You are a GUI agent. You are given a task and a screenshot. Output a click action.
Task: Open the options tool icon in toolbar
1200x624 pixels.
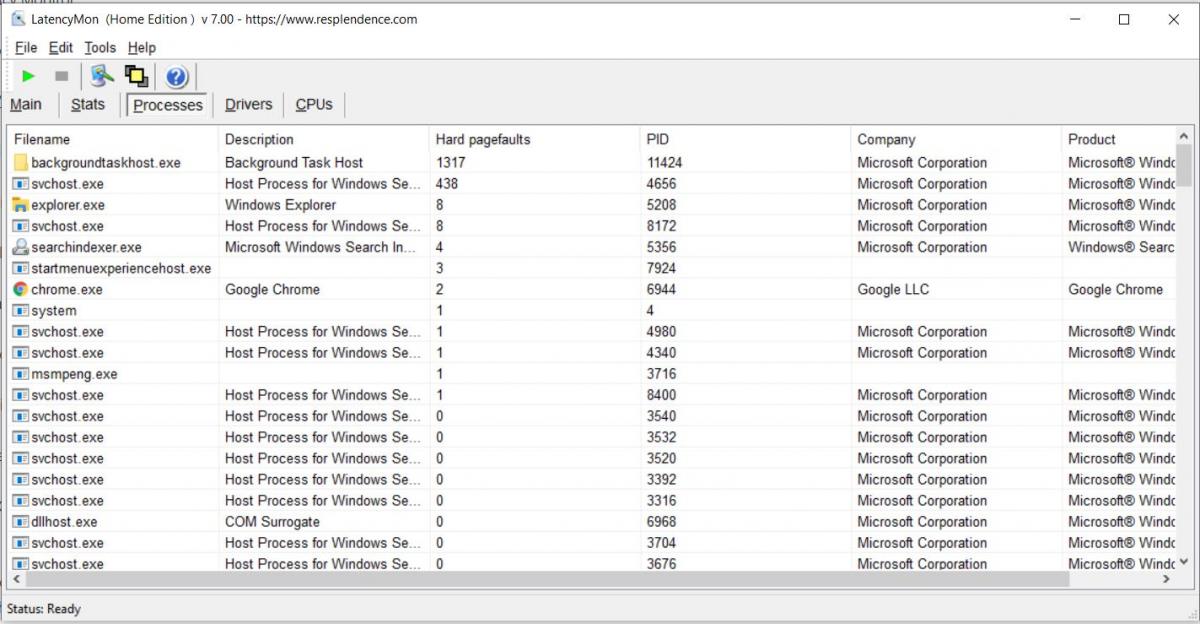[102, 76]
